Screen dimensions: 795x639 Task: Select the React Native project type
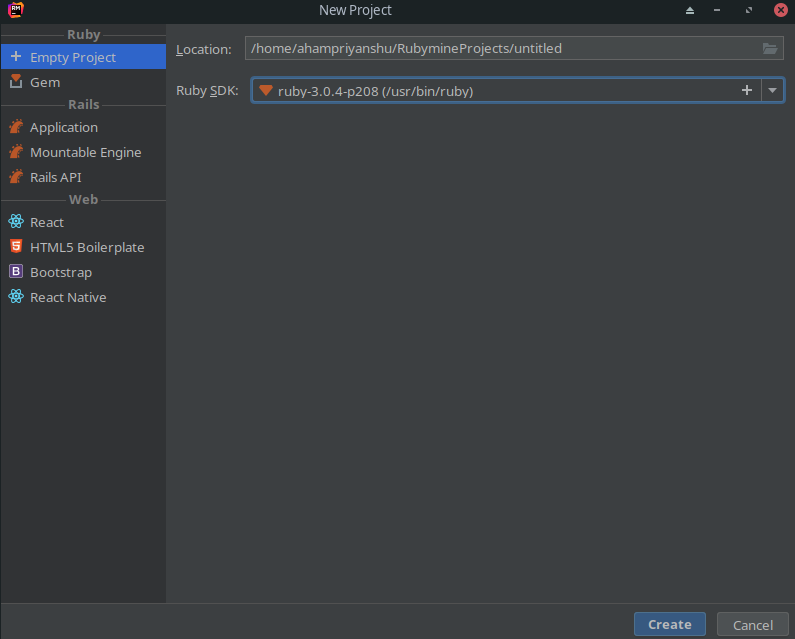(83, 297)
